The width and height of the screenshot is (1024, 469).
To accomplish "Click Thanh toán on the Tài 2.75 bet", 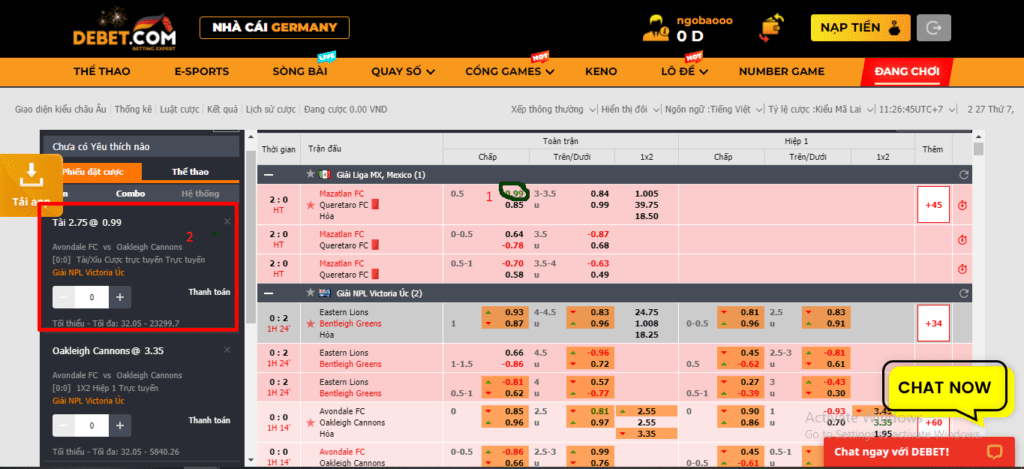I will [209, 292].
